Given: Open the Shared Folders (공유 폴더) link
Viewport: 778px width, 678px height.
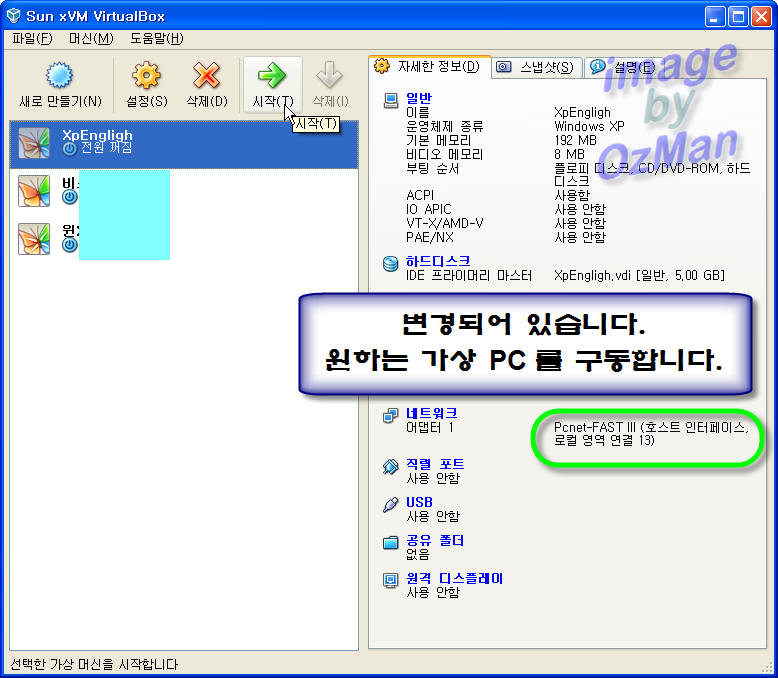Looking at the screenshot, I should [x=435, y=540].
